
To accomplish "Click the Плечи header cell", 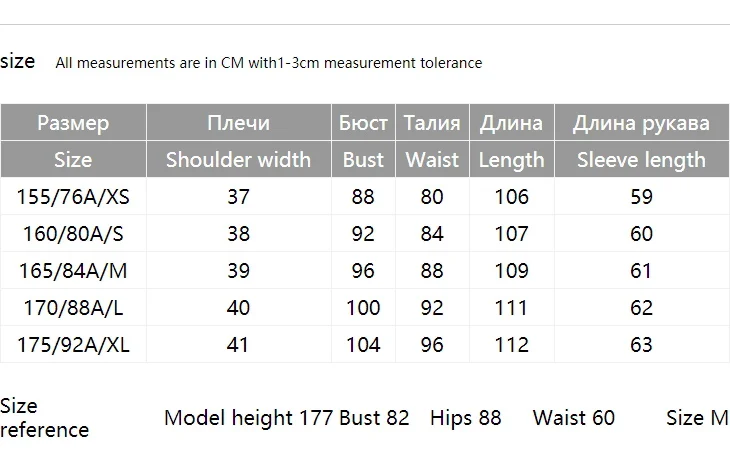I will [x=238, y=123].
